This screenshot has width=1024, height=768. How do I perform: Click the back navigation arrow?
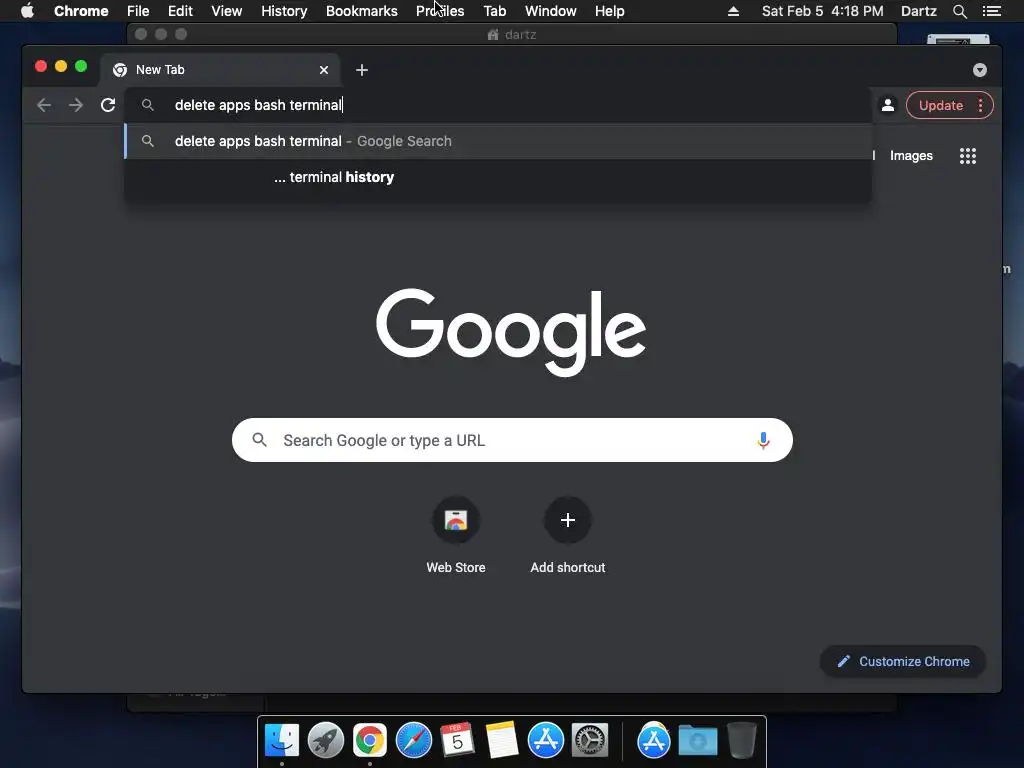44,105
